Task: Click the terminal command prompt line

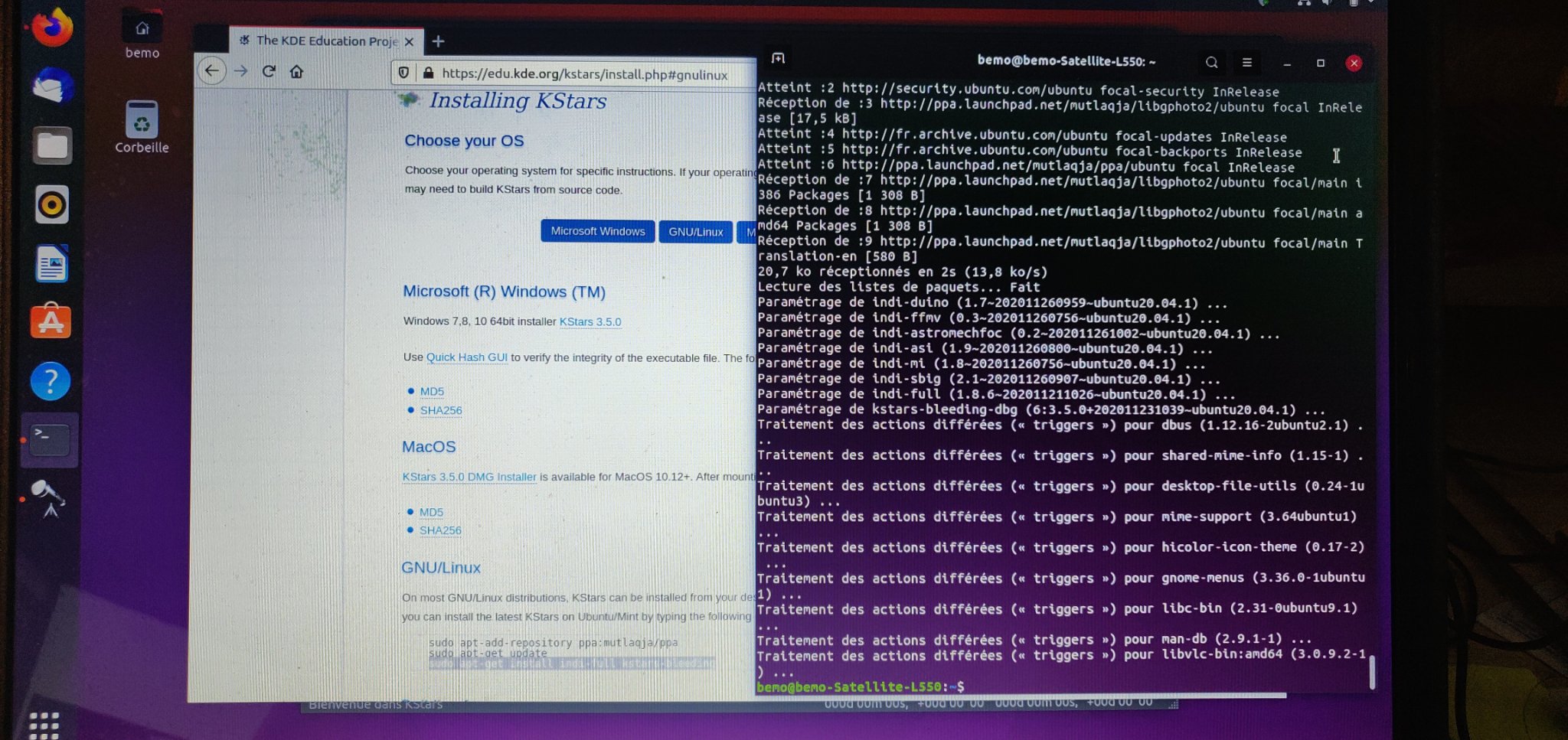Action: click(861, 686)
